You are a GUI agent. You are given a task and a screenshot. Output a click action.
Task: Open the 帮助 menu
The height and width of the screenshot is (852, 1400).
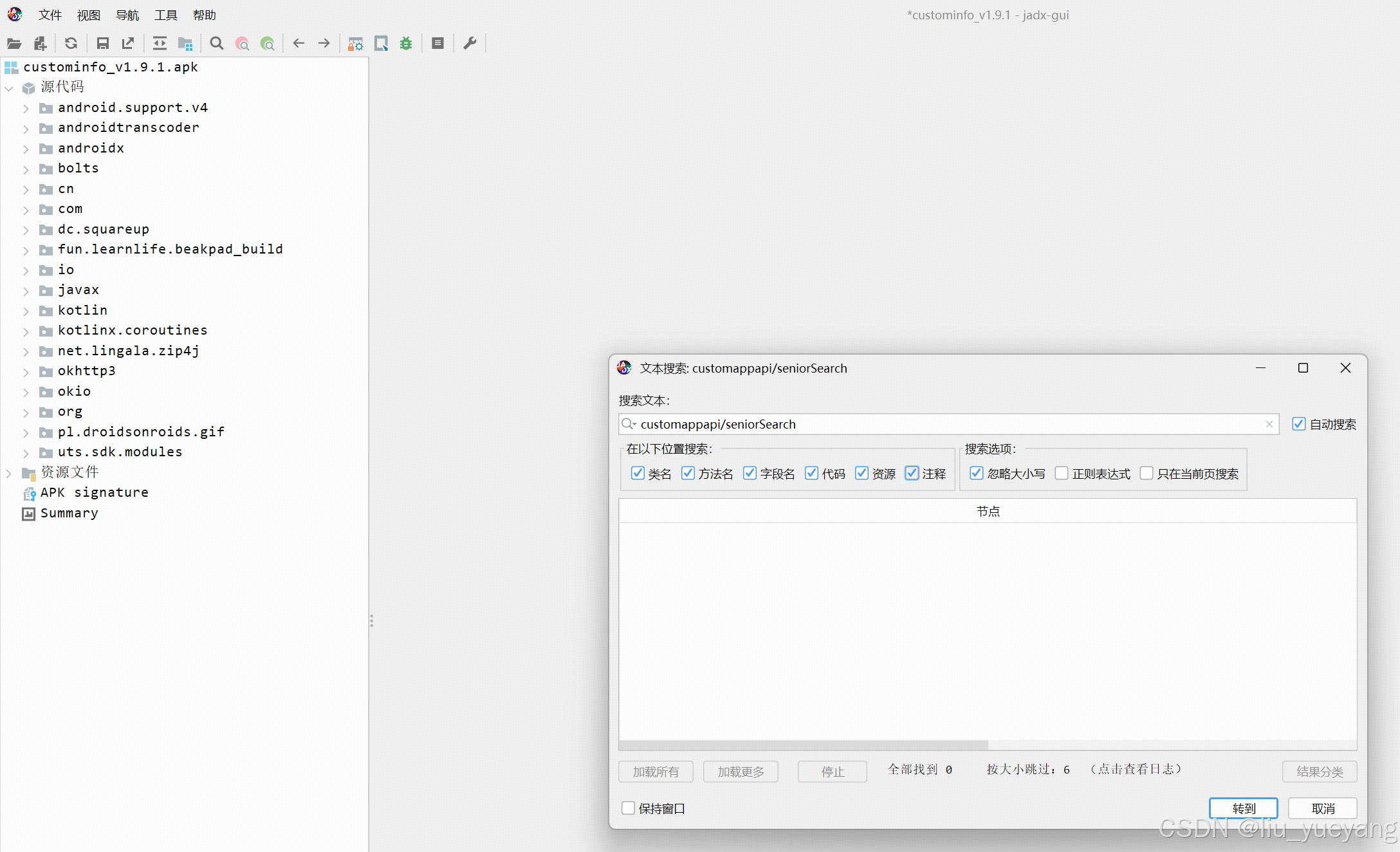pyautogui.click(x=205, y=15)
